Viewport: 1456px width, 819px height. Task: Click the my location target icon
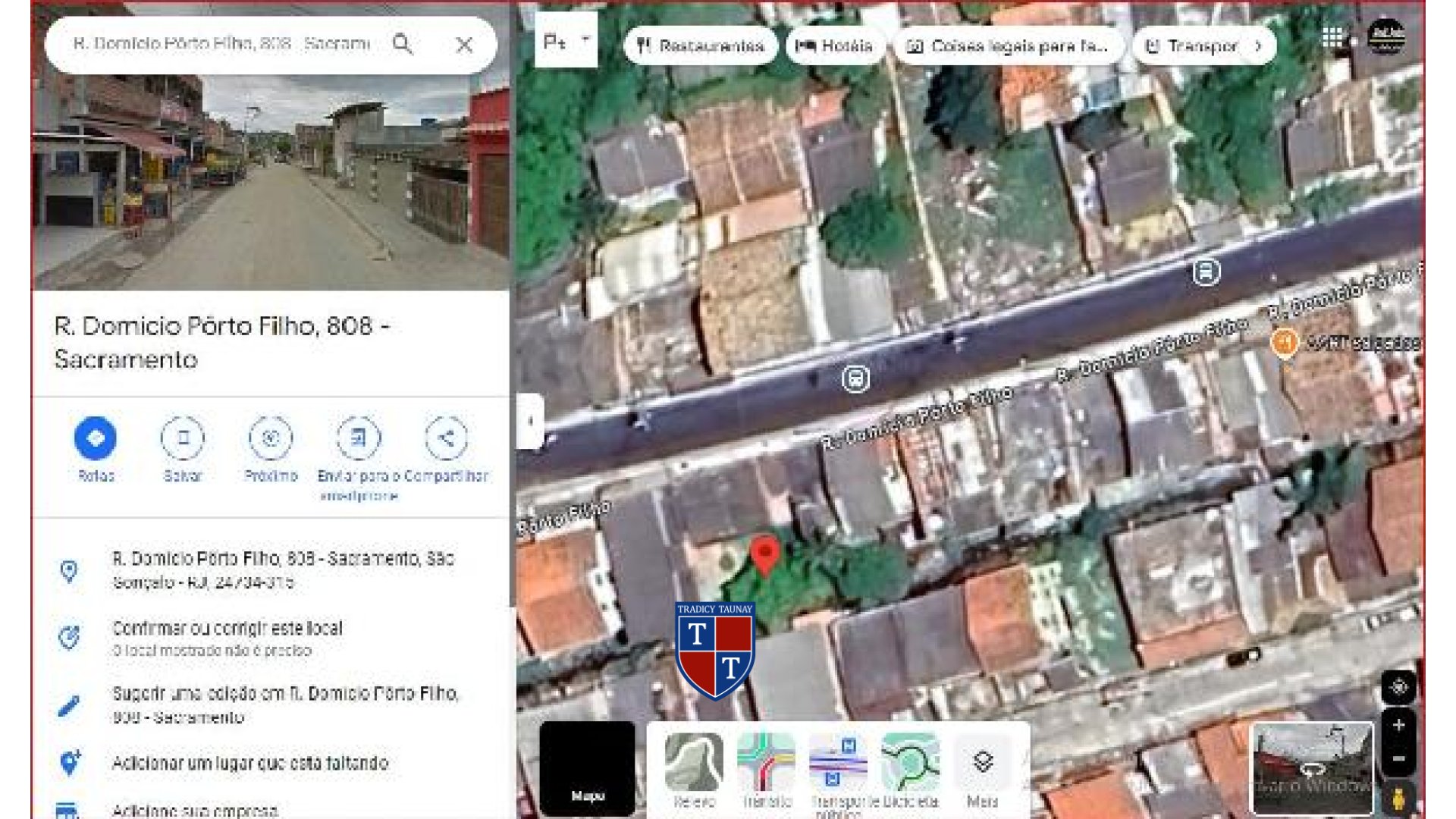pos(1398,687)
